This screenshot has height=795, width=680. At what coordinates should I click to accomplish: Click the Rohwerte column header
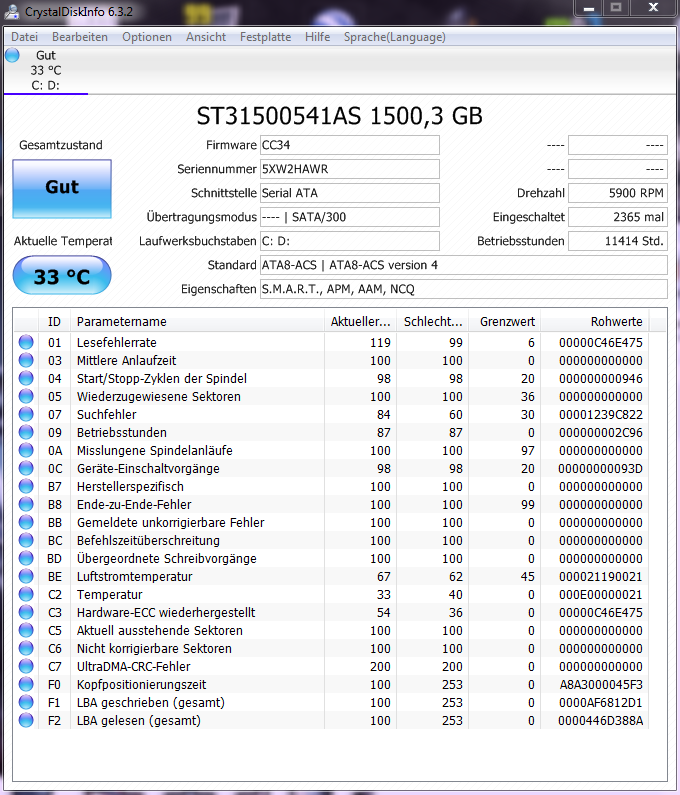pyautogui.click(x=595, y=321)
